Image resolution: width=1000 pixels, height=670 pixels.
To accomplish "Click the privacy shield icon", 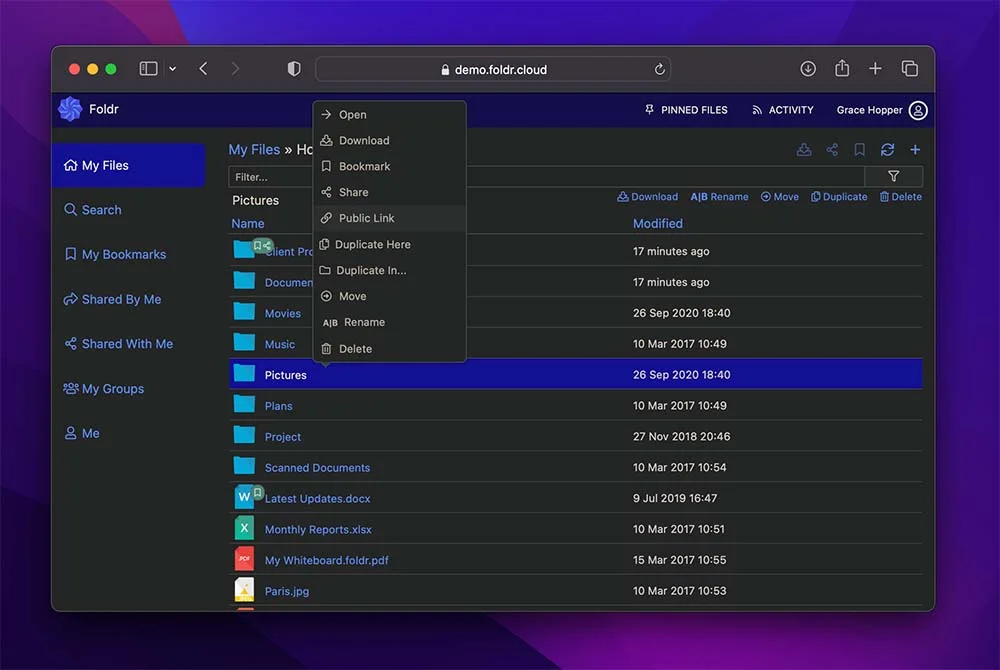I will (293, 69).
